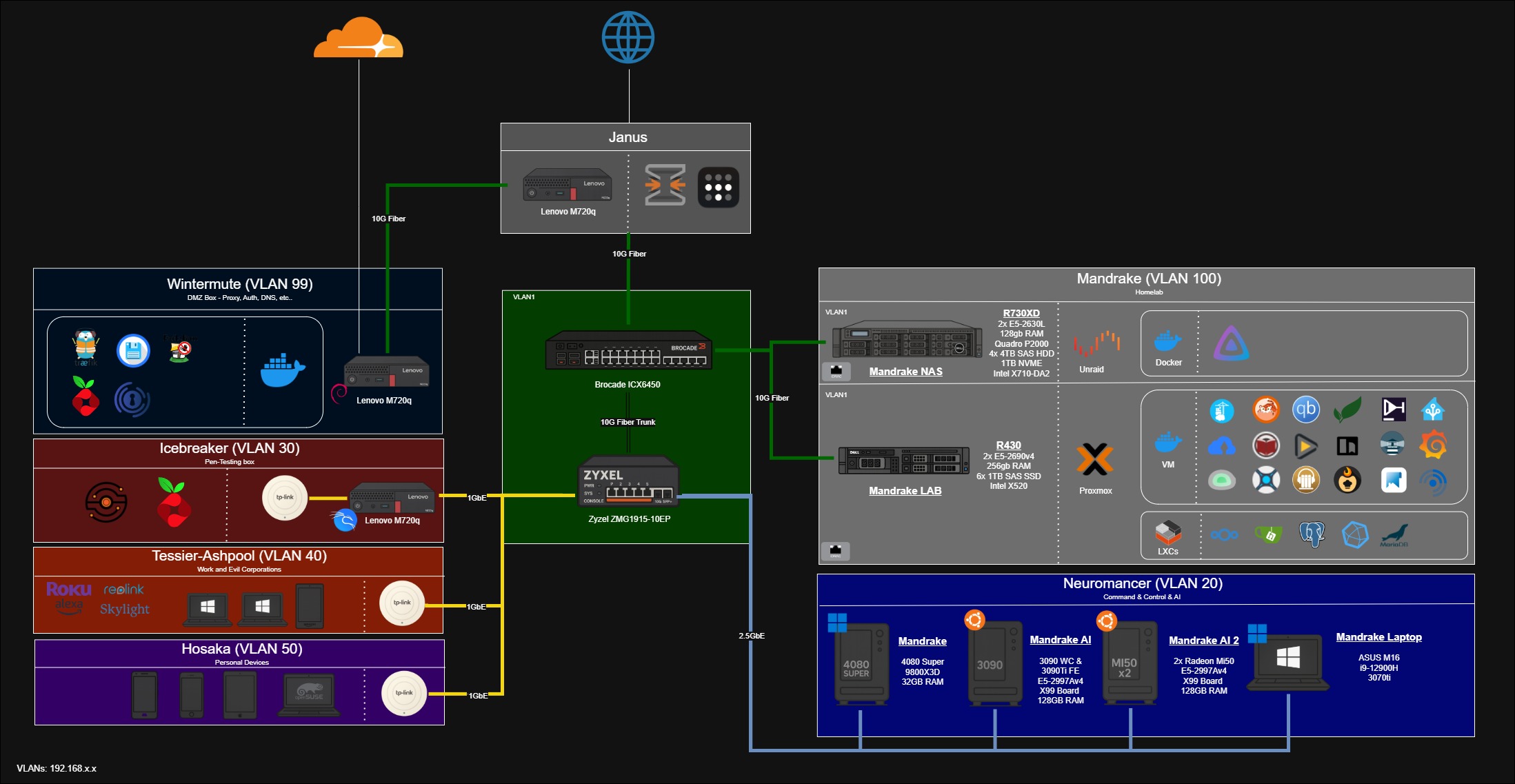Viewport: 1515px width, 784px height.
Task: Click the Home Assistant house icon
Action: tap(1432, 410)
